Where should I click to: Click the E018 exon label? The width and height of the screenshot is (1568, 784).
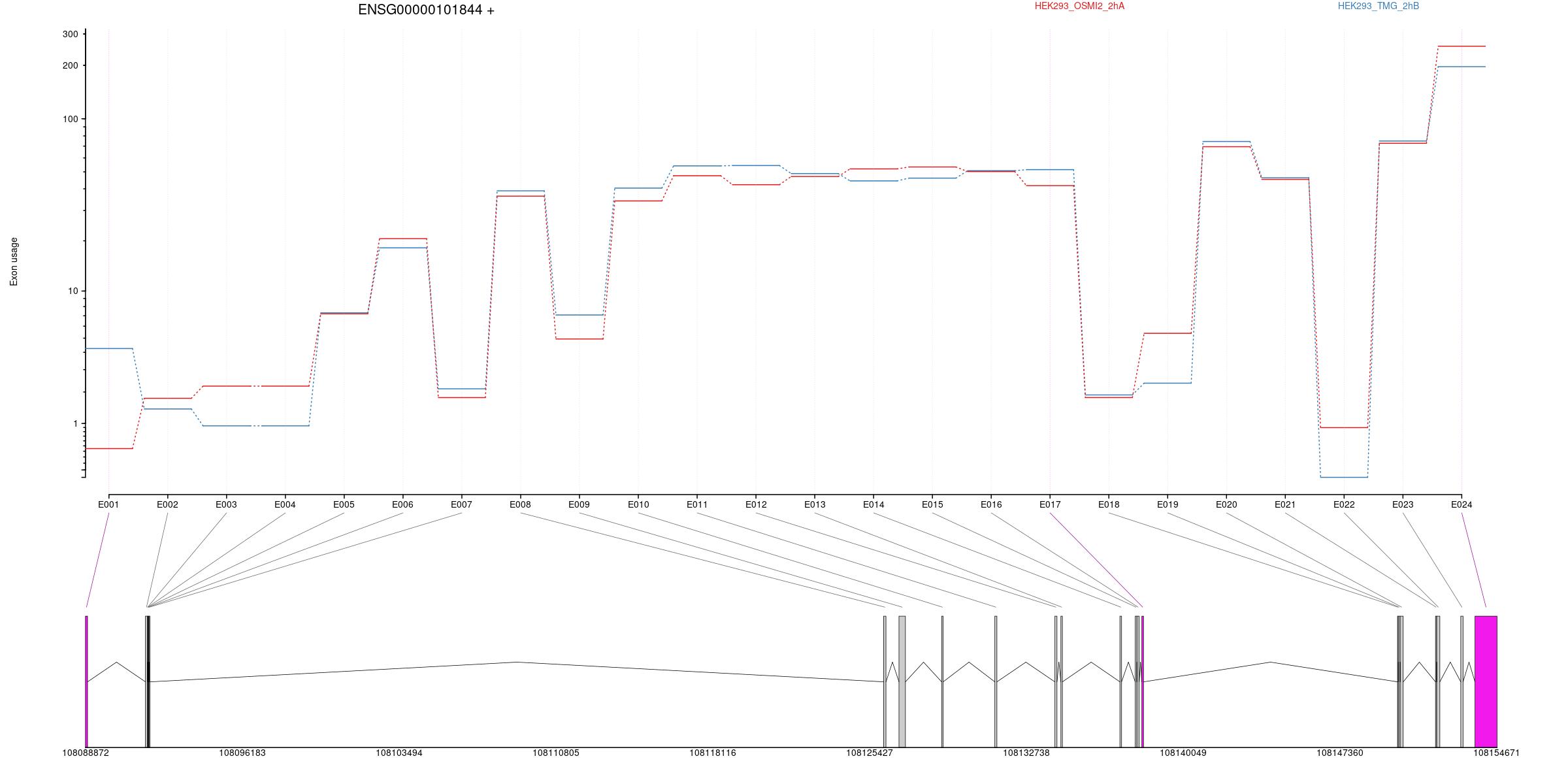1109,504
